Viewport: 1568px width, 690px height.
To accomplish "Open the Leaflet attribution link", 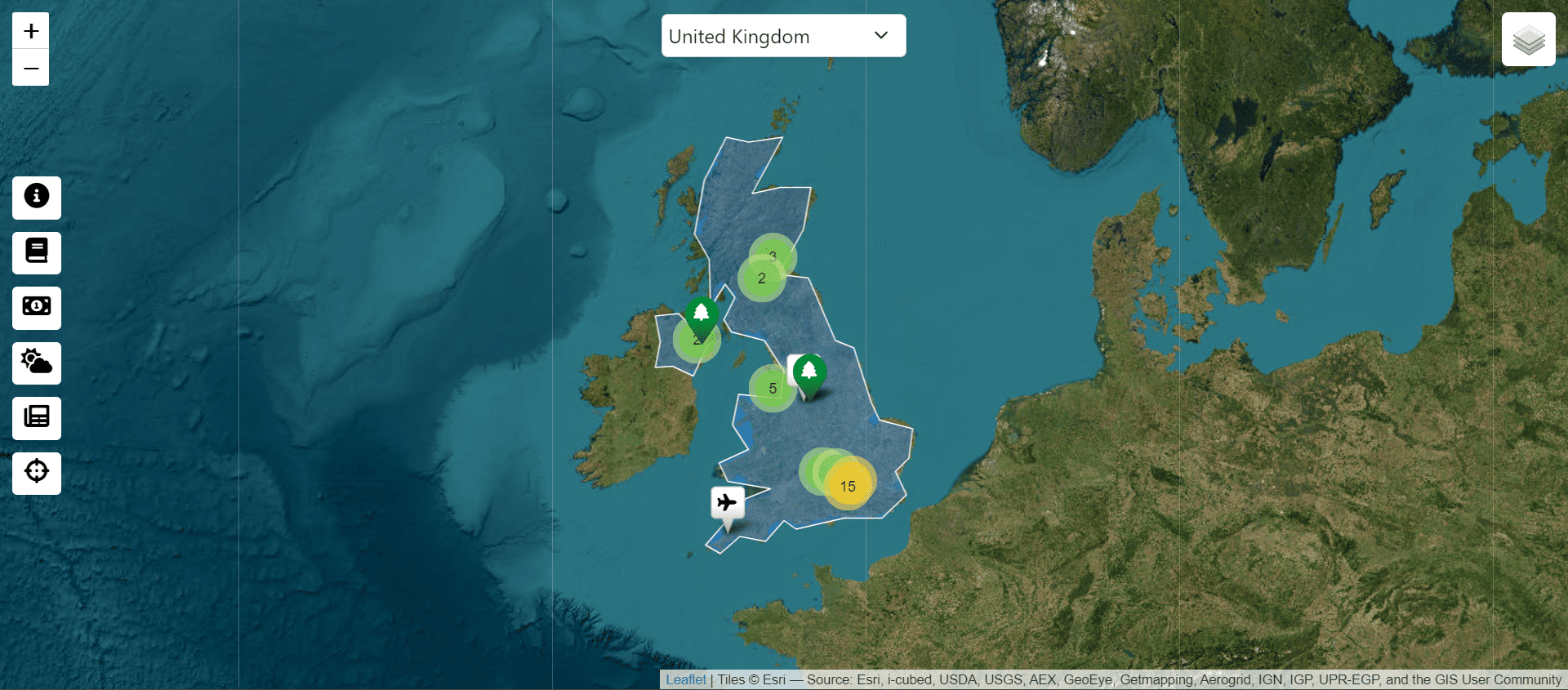I will (x=685, y=679).
